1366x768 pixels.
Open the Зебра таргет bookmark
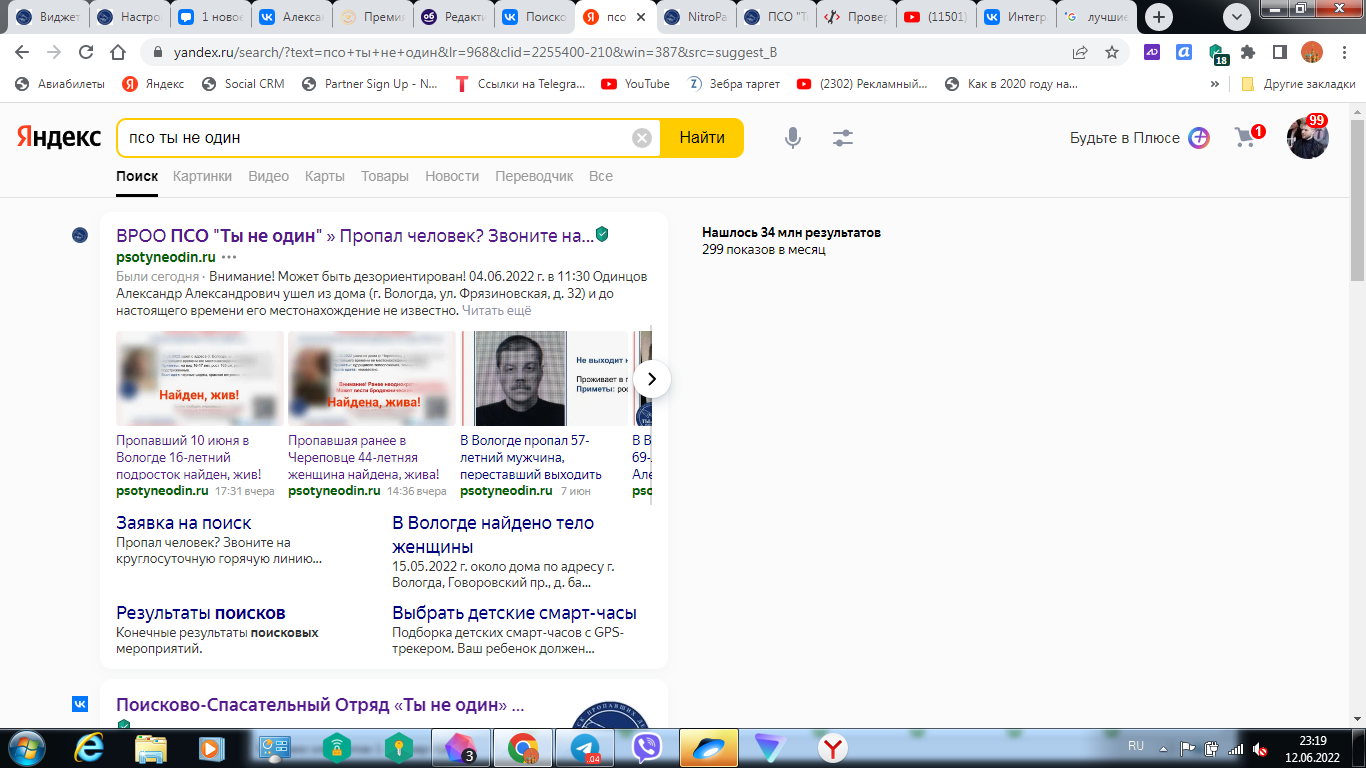pyautogui.click(x=734, y=84)
